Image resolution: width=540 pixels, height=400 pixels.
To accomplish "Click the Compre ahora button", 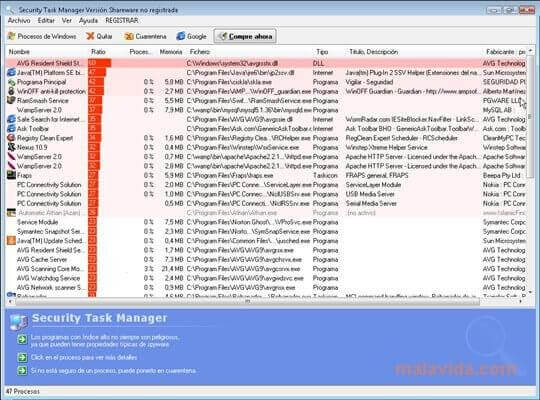I will click(245, 36).
